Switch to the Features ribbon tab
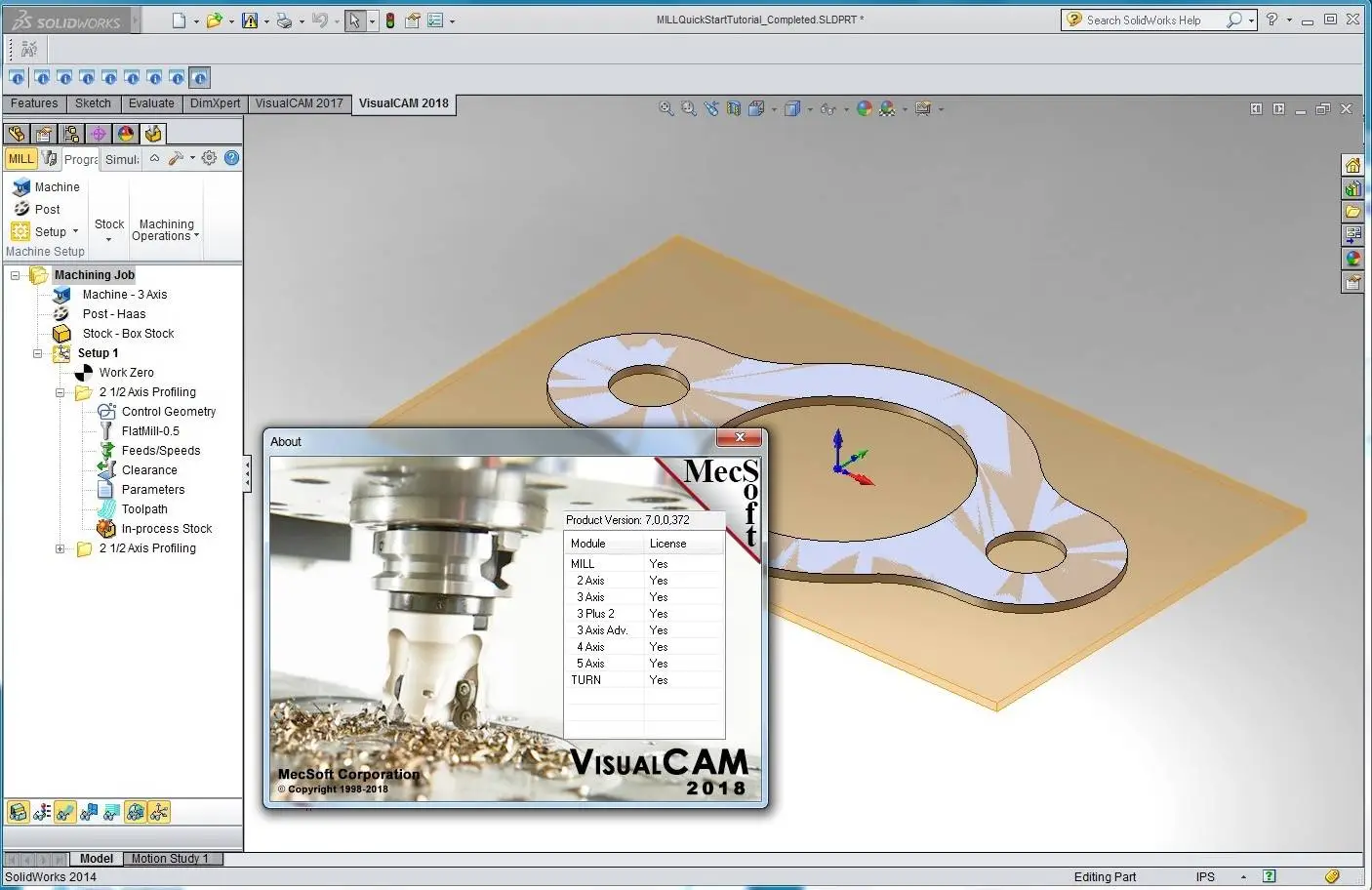 coord(34,102)
